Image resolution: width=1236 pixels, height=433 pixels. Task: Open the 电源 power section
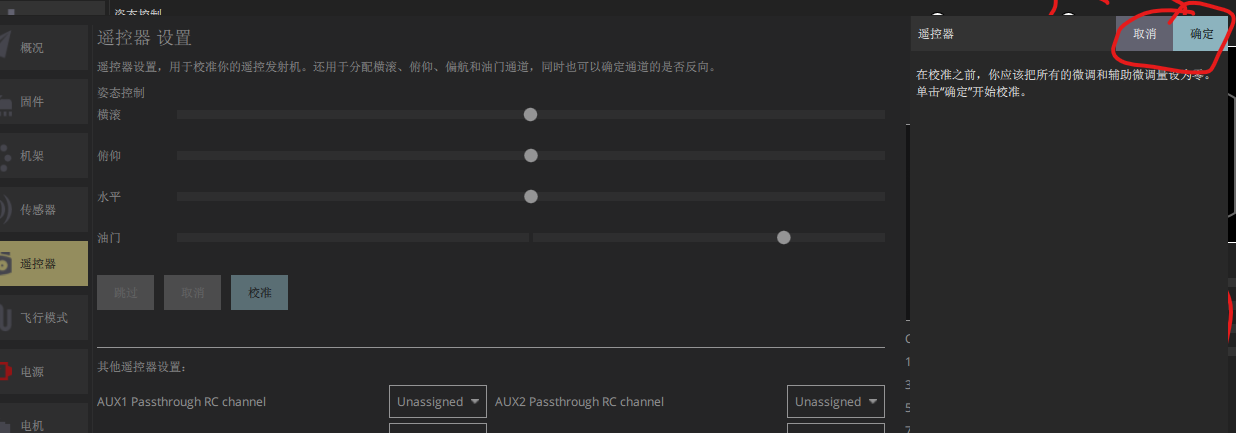[x=43, y=371]
